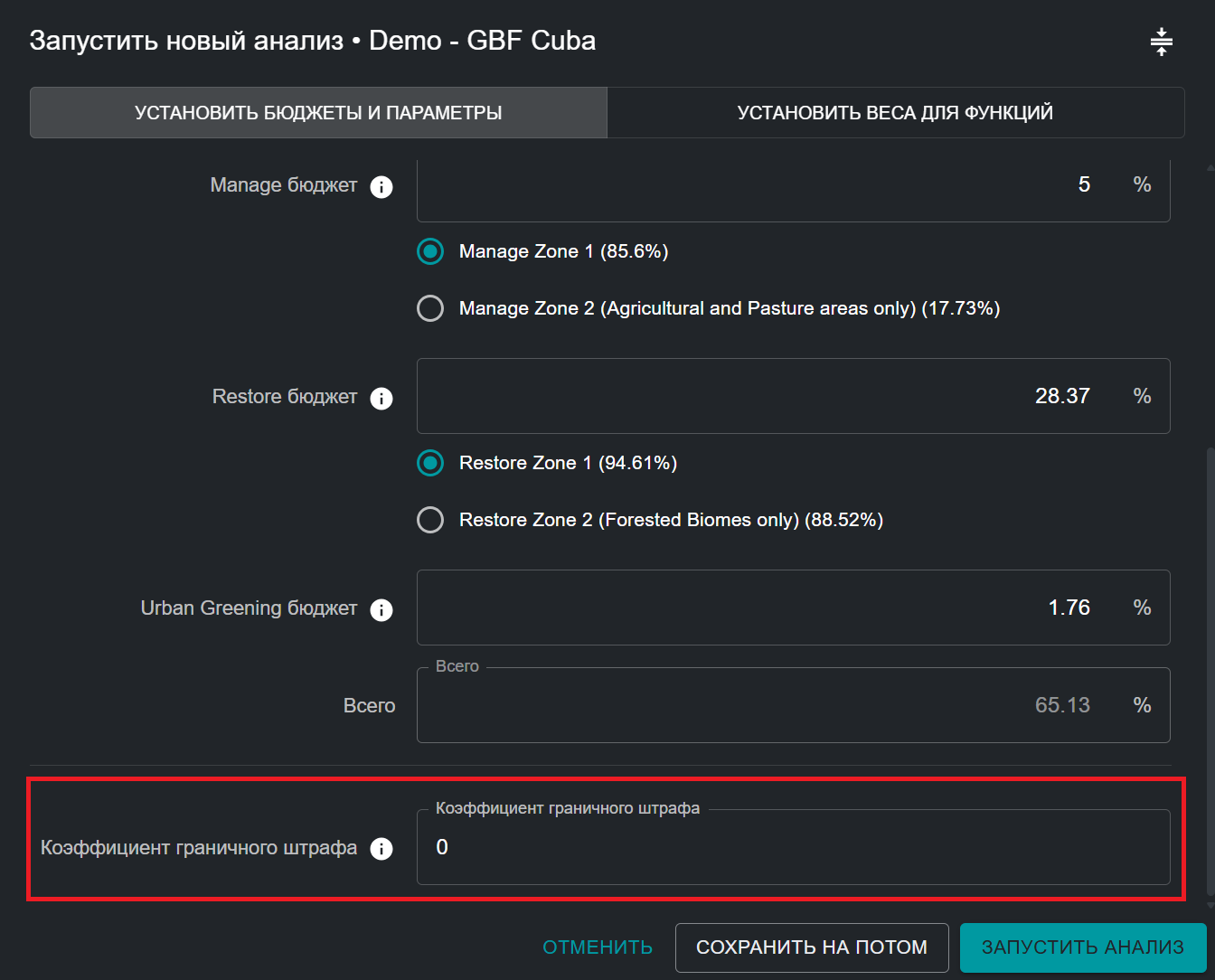Select Restore Zone 1 (94.61%) radio button
This screenshot has height=980, width=1215.
pos(430,463)
